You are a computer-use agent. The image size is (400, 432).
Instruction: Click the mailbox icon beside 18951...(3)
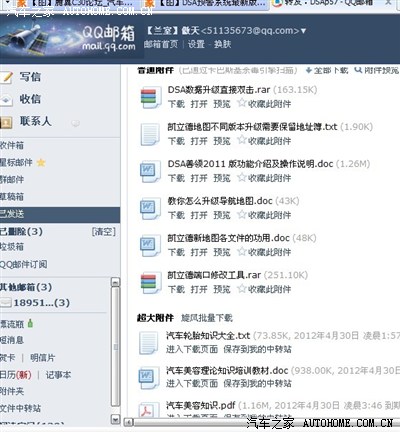point(6,303)
